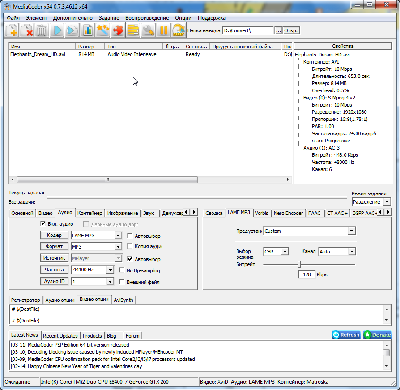This screenshot has width=400, height=390.
Task: Click the green Donate button
Action: tap(377, 335)
